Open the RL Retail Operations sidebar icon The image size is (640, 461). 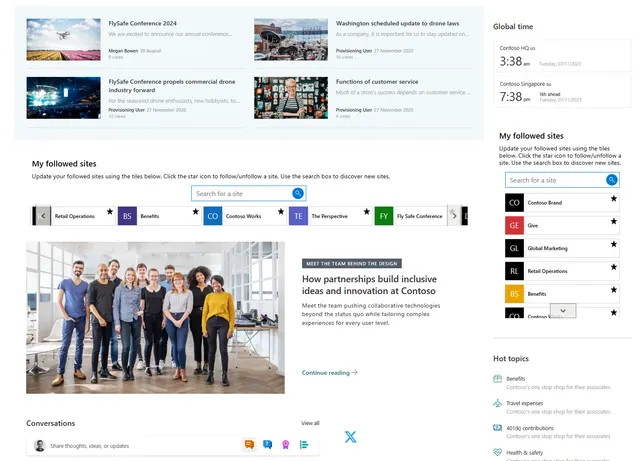[514, 271]
